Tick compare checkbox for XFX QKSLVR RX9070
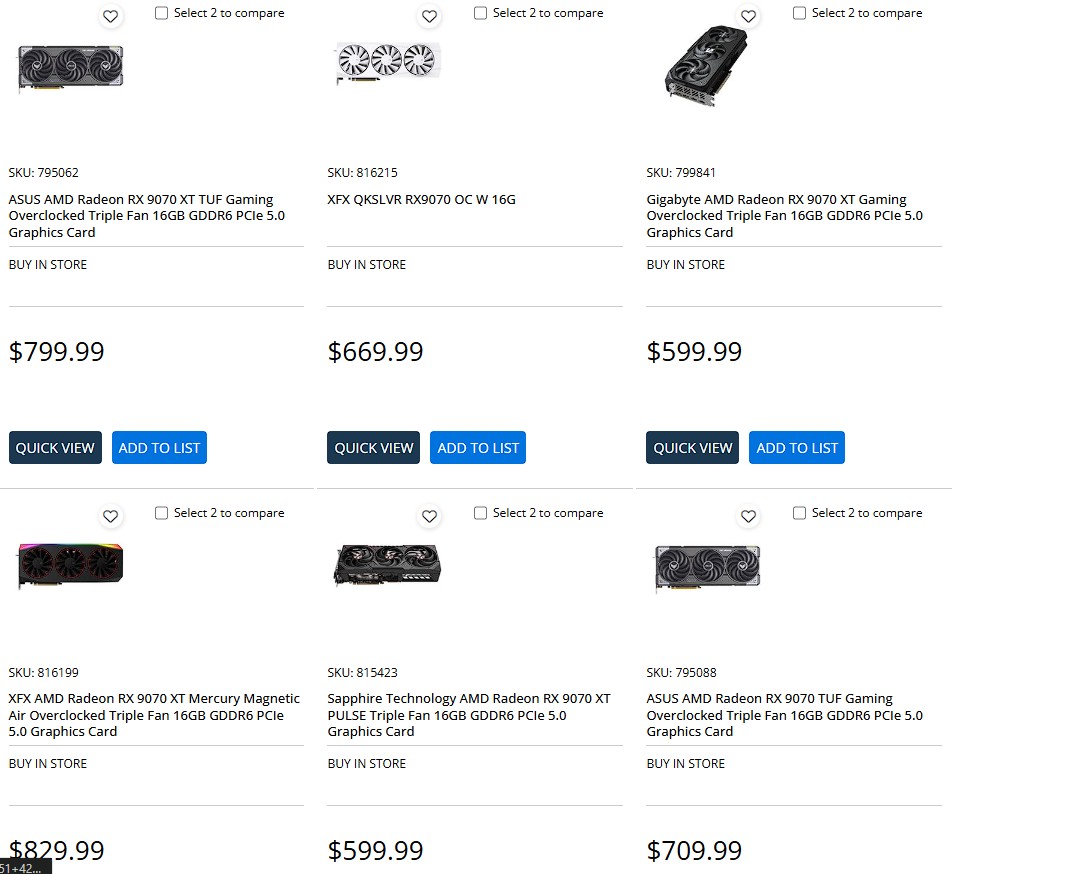The image size is (1065, 874). pyautogui.click(x=480, y=13)
